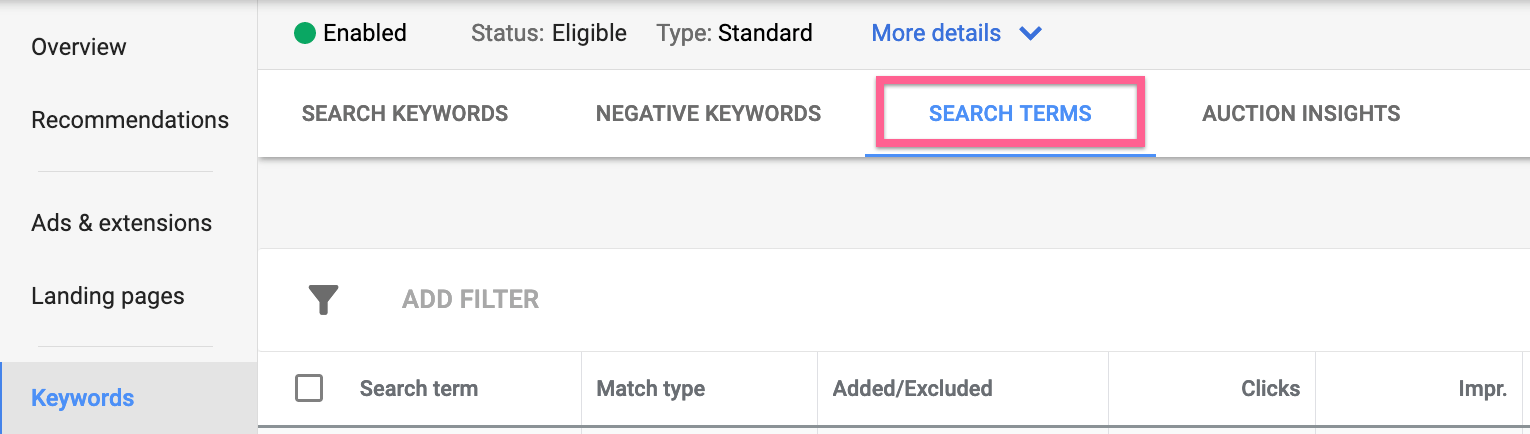Screen dimensions: 1530x434
Task: Open Ads & extensions page
Action: (x=122, y=223)
